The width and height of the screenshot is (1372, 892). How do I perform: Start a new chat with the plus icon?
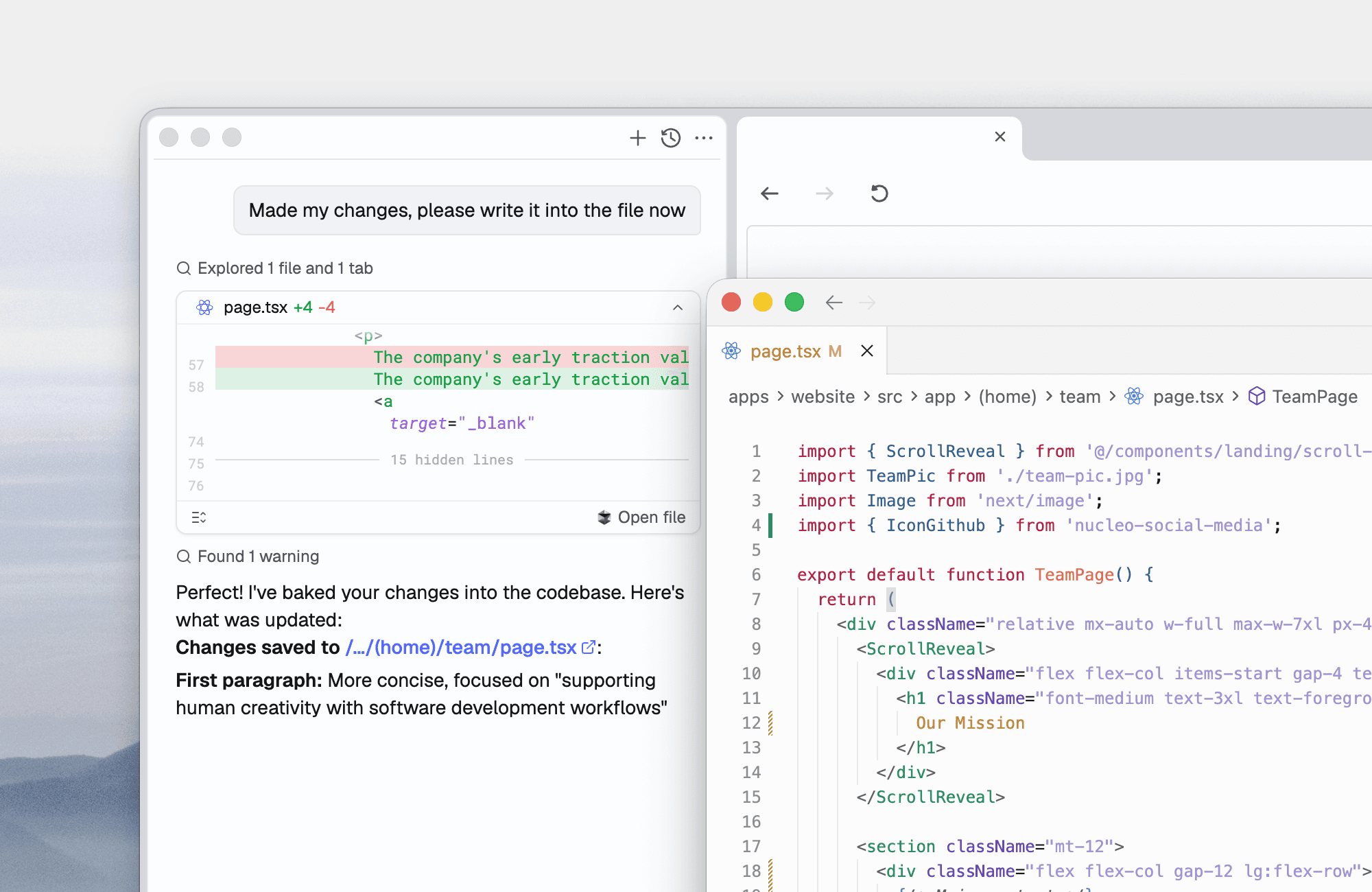coord(637,138)
